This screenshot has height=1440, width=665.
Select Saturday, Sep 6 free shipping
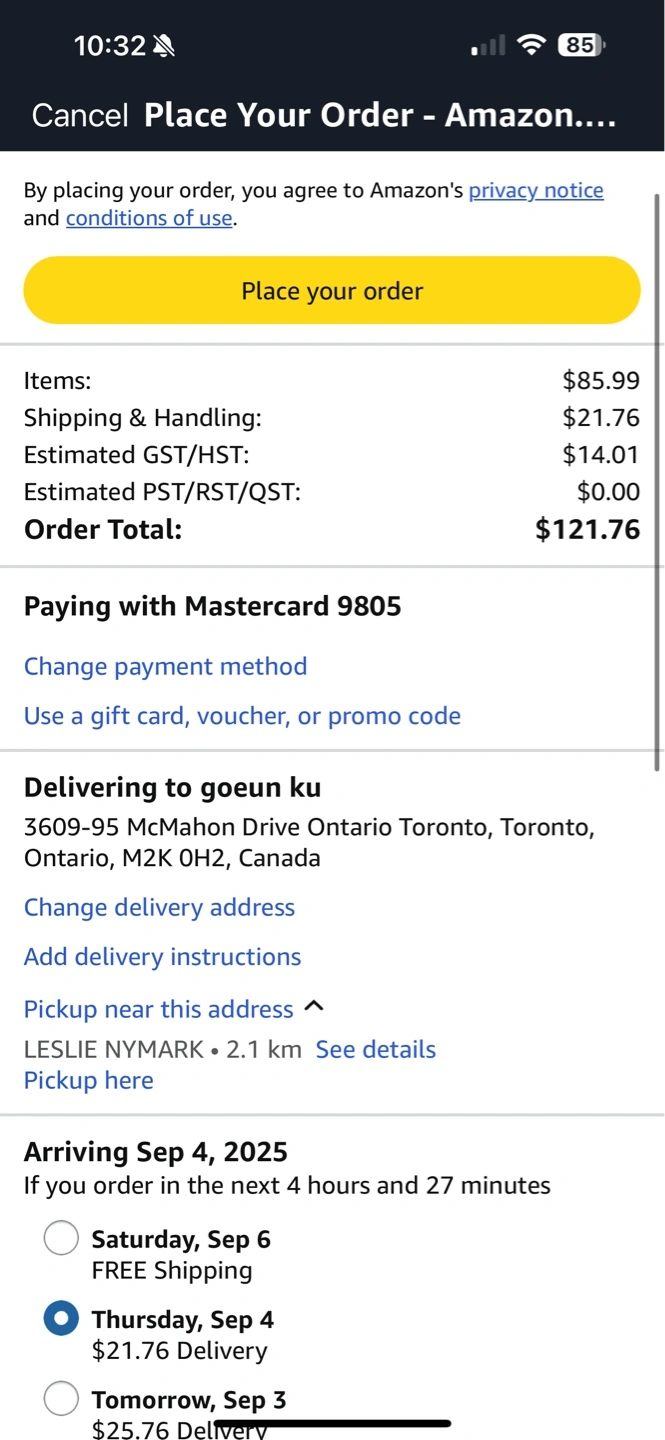tap(62, 1238)
